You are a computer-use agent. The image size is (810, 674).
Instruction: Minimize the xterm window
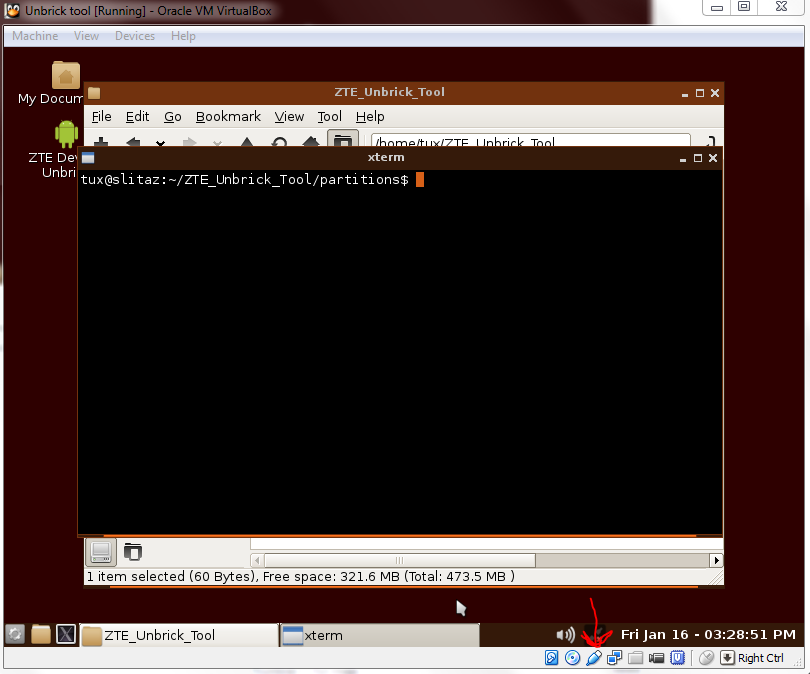[x=683, y=159]
